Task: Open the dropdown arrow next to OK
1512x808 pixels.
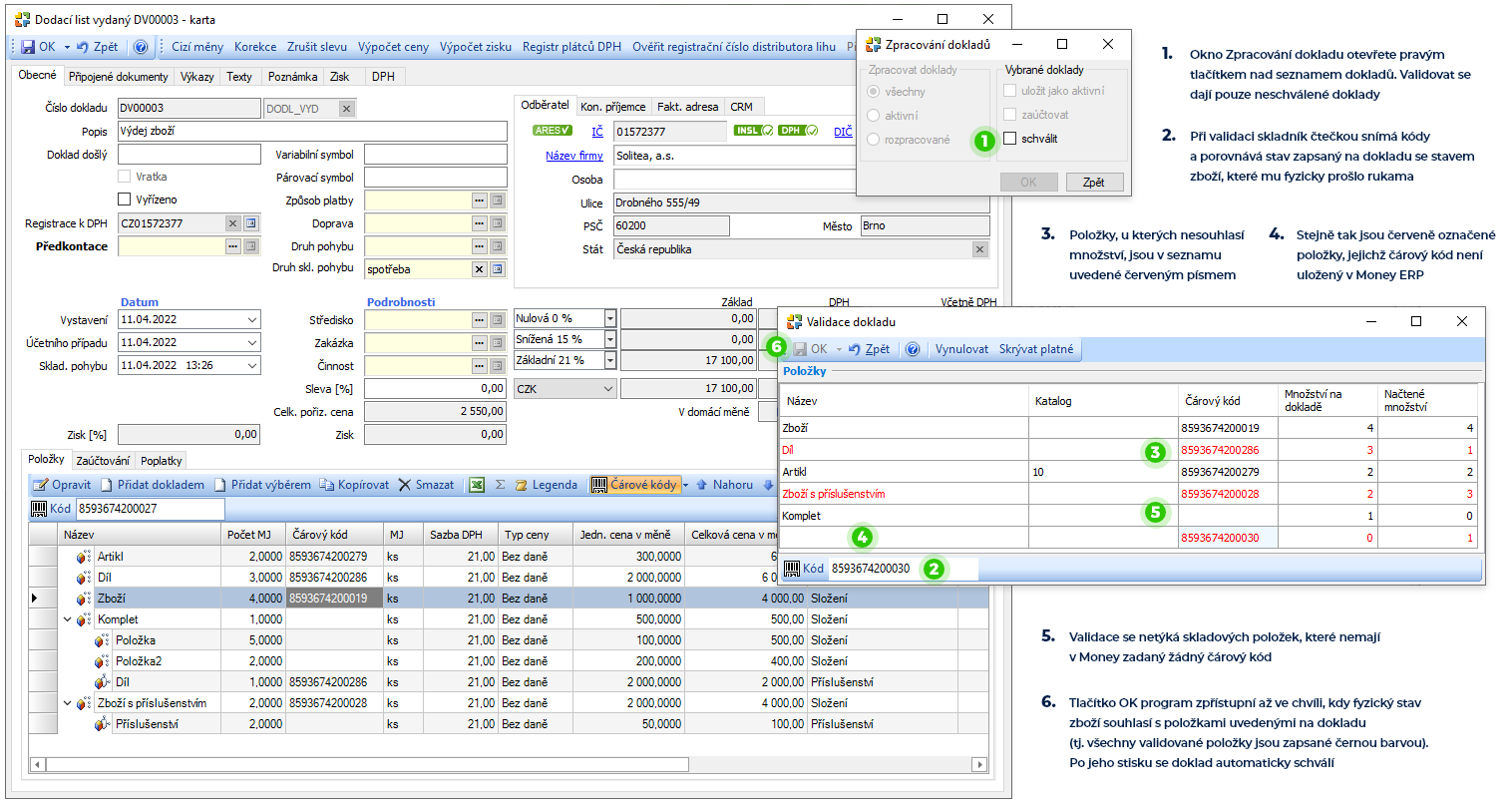Action: point(67,47)
